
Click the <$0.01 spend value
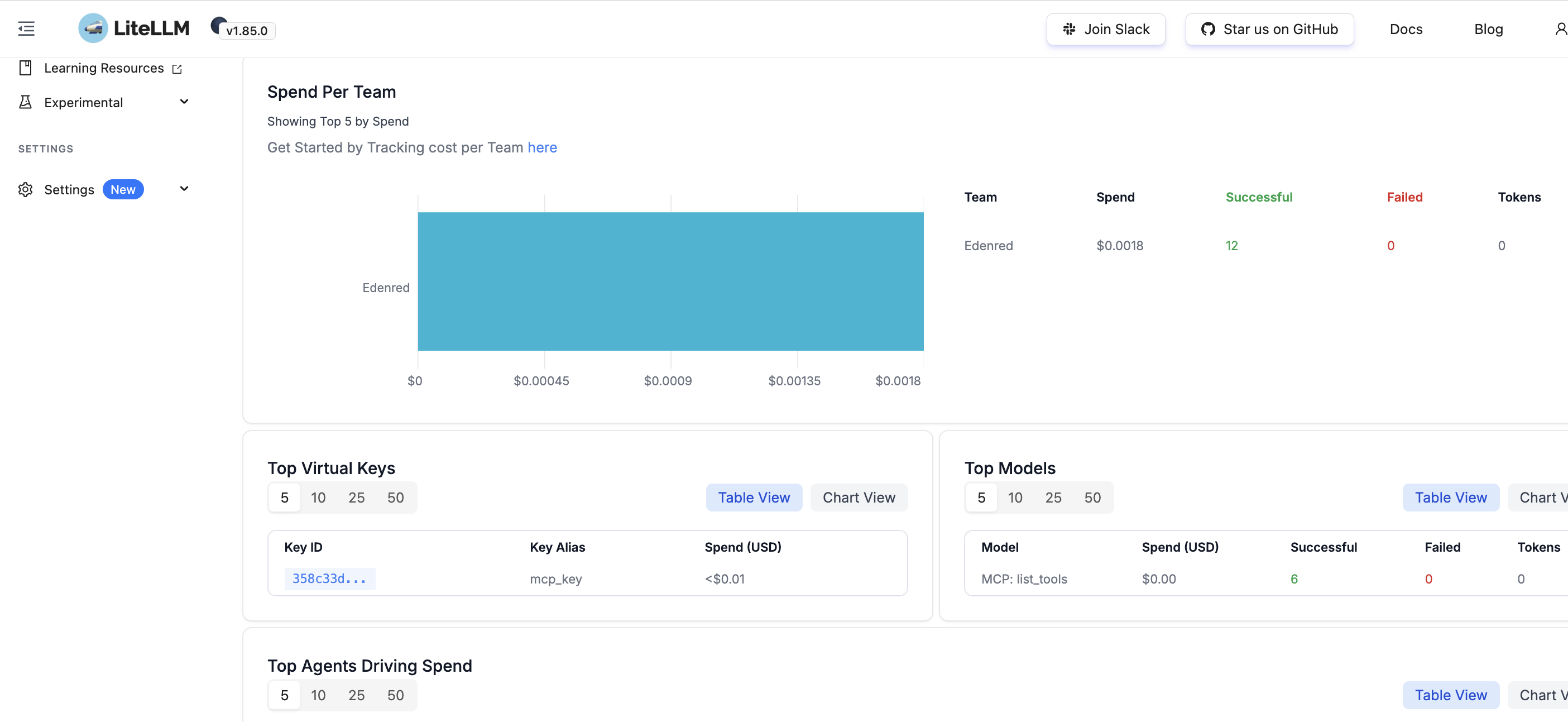point(725,579)
